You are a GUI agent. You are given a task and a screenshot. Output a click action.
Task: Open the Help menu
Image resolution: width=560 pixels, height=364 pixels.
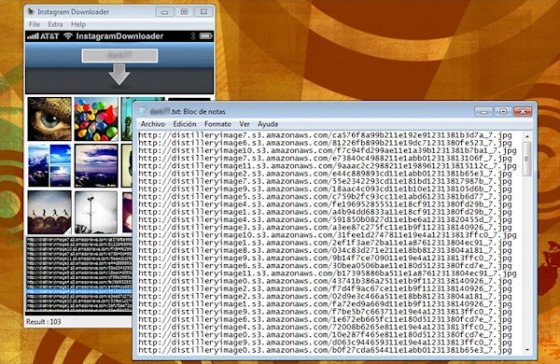(78, 24)
